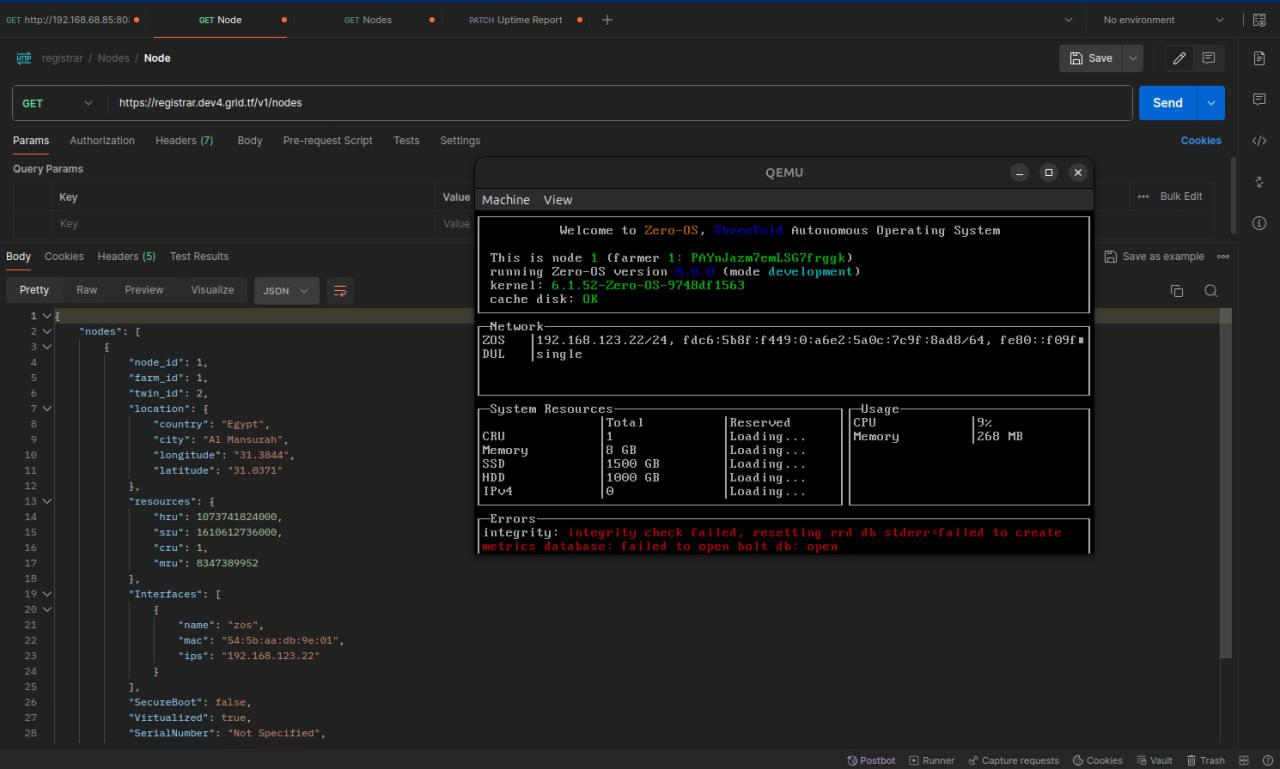1280x769 pixels.
Task: Collapse the "nodes" array on line 2
Action: 46,331
